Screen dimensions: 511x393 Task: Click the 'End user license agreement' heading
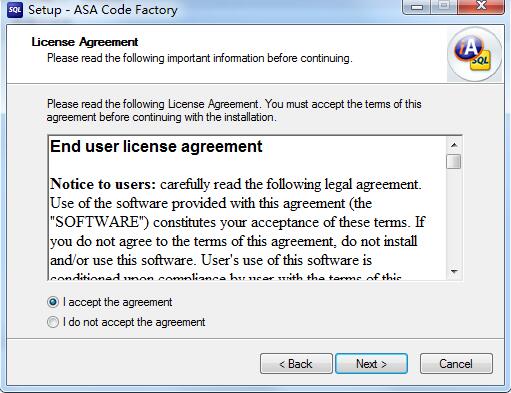(156, 147)
